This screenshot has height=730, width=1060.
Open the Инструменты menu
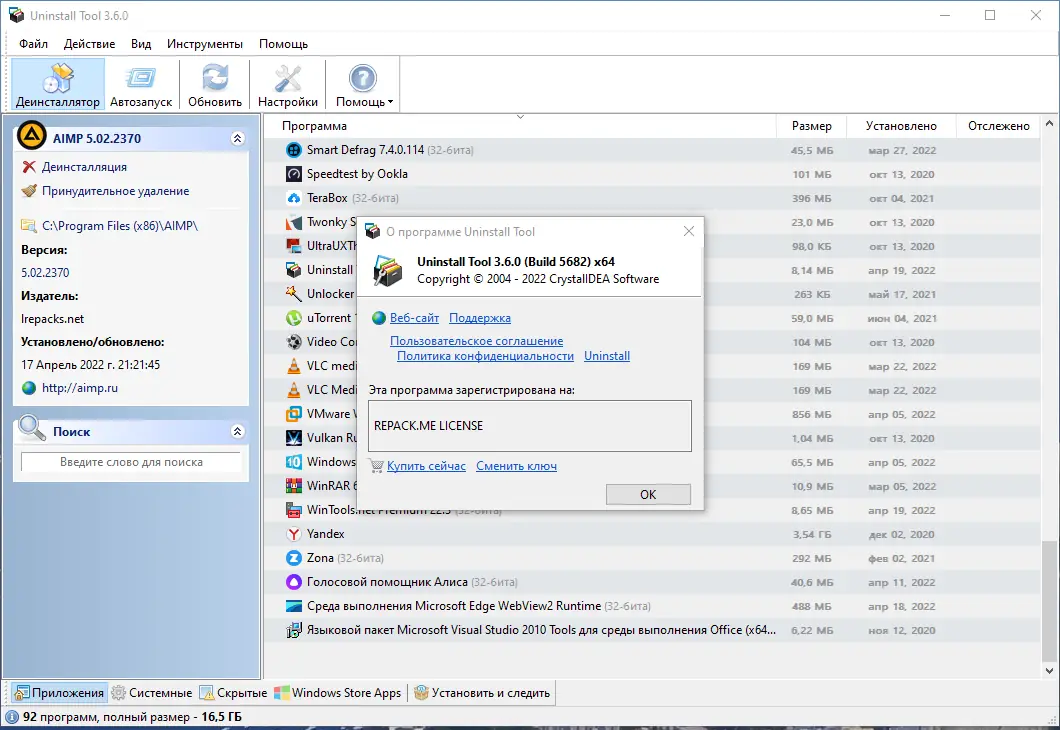pyautogui.click(x=204, y=43)
